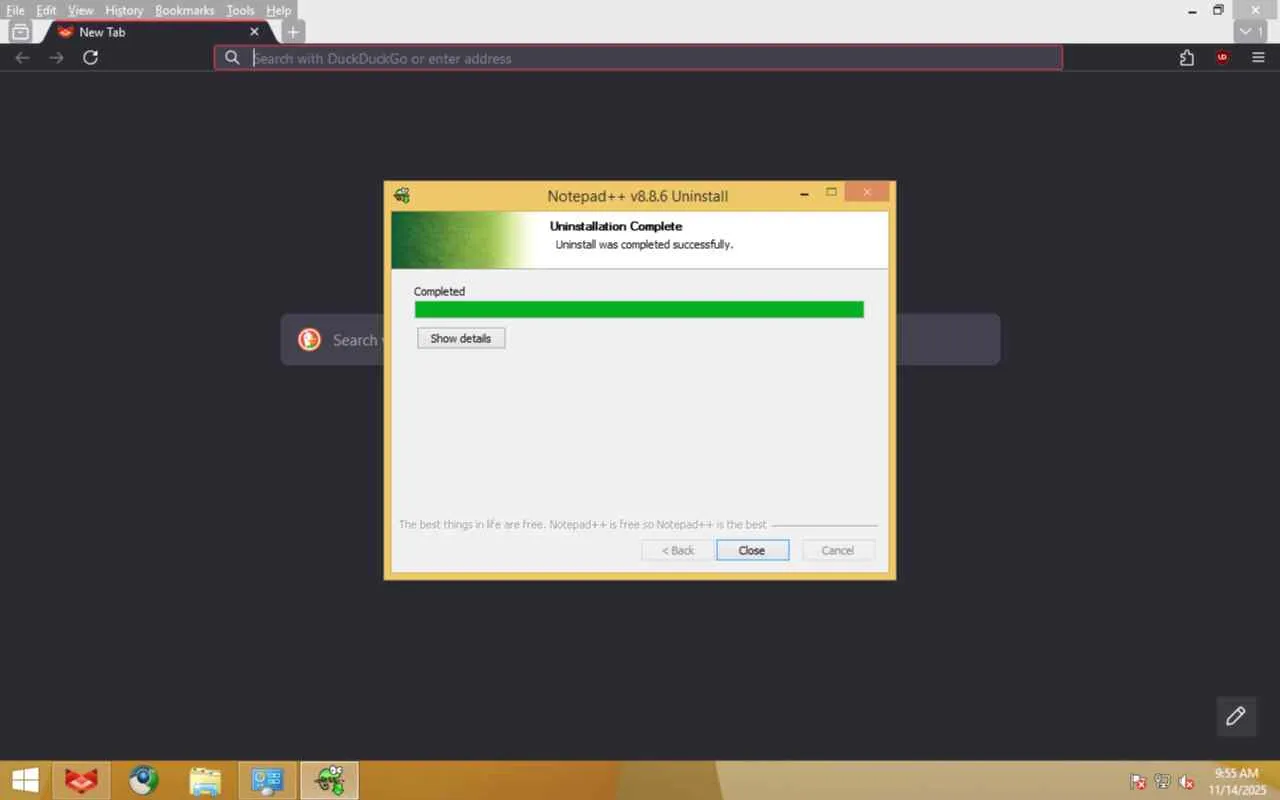The image size is (1280, 800).
Task: Click the DuckDuckGo logo in the page search box
Action: pyautogui.click(x=309, y=340)
